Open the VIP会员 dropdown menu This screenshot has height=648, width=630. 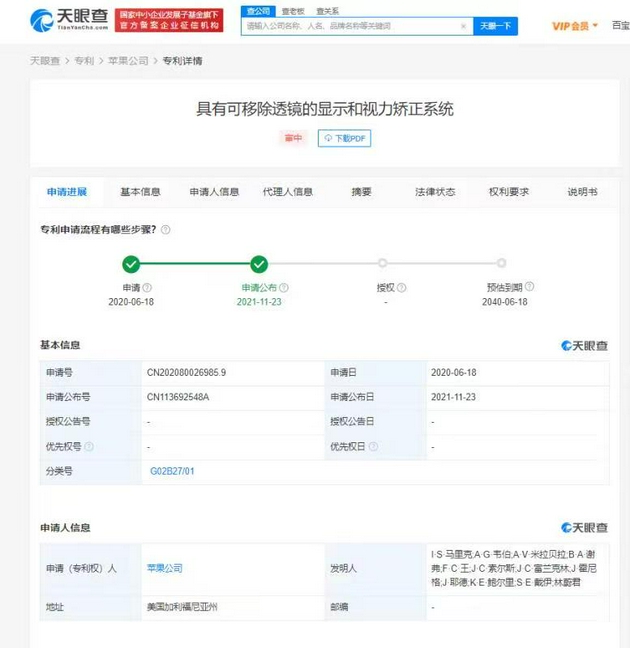click(x=575, y=26)
